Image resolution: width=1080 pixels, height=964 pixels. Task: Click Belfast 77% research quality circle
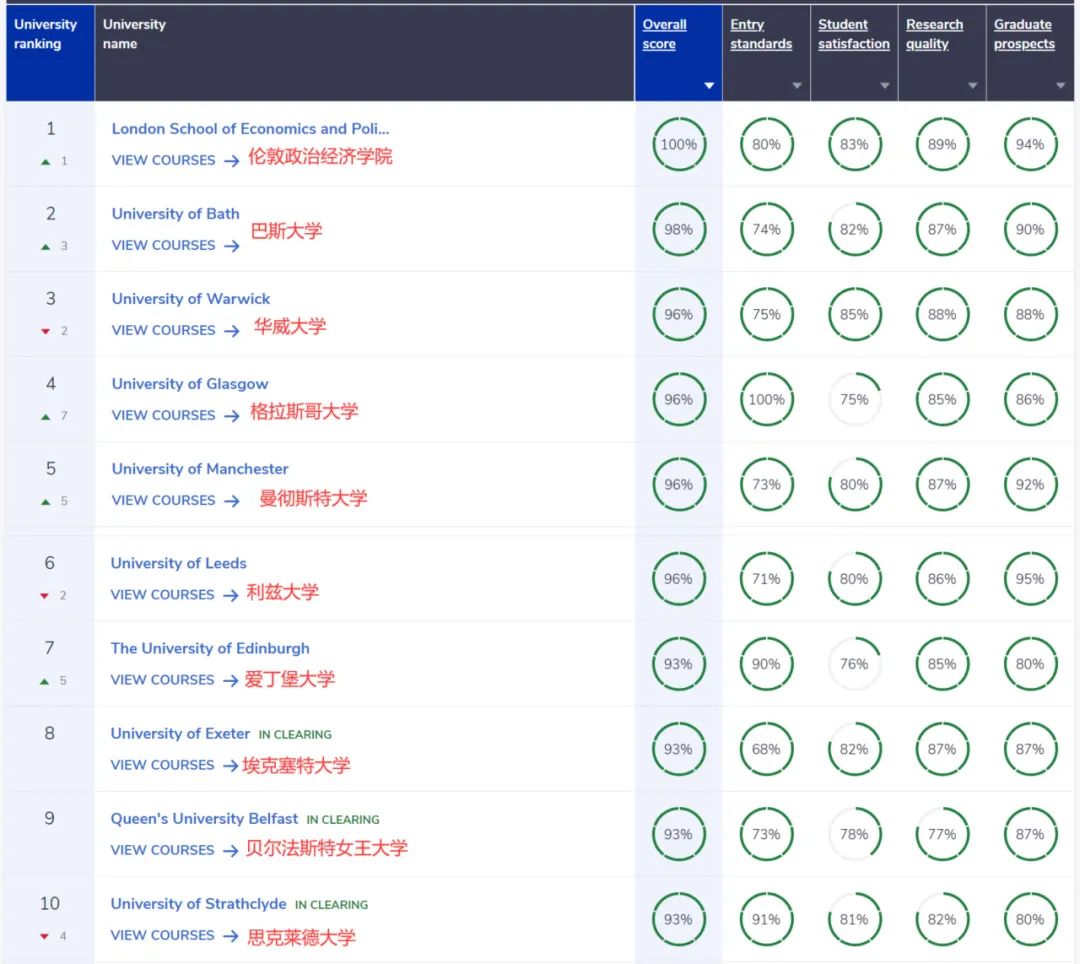click(942, 835)
